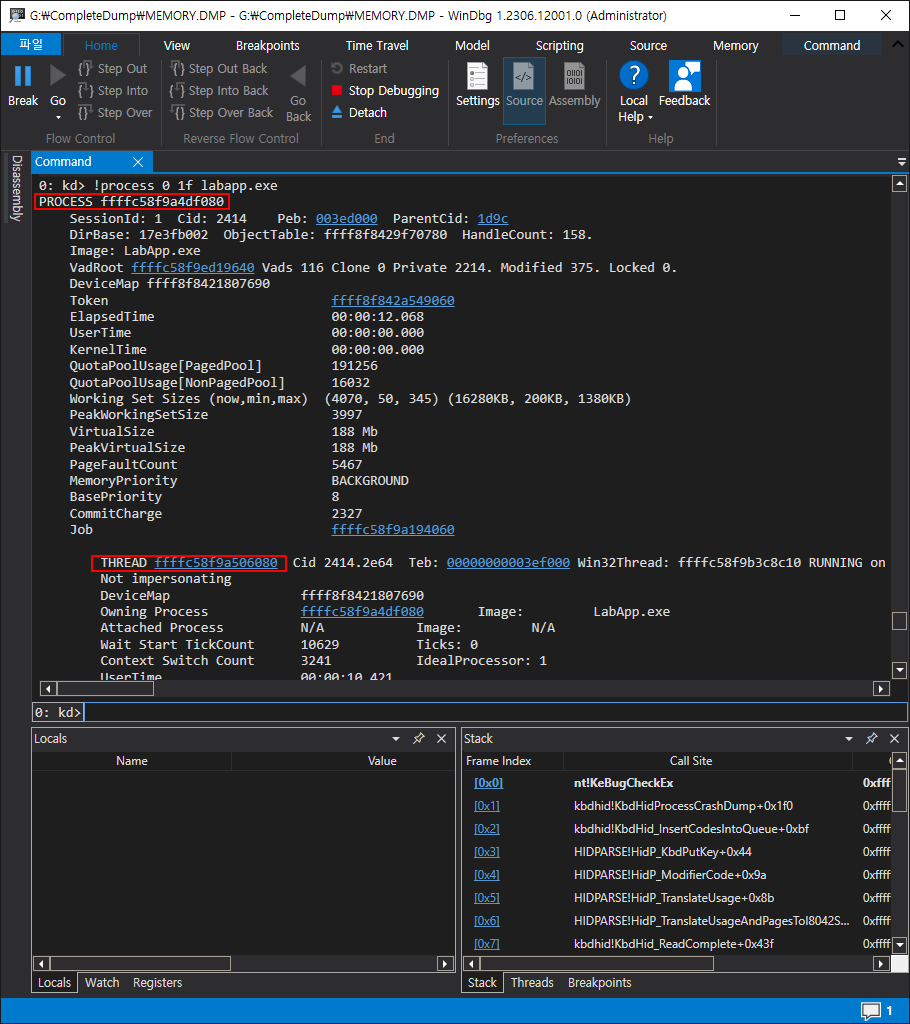Click Step Into in Flow Control
The height and width of the screenshot is (1024, 910).
point(112,91)
